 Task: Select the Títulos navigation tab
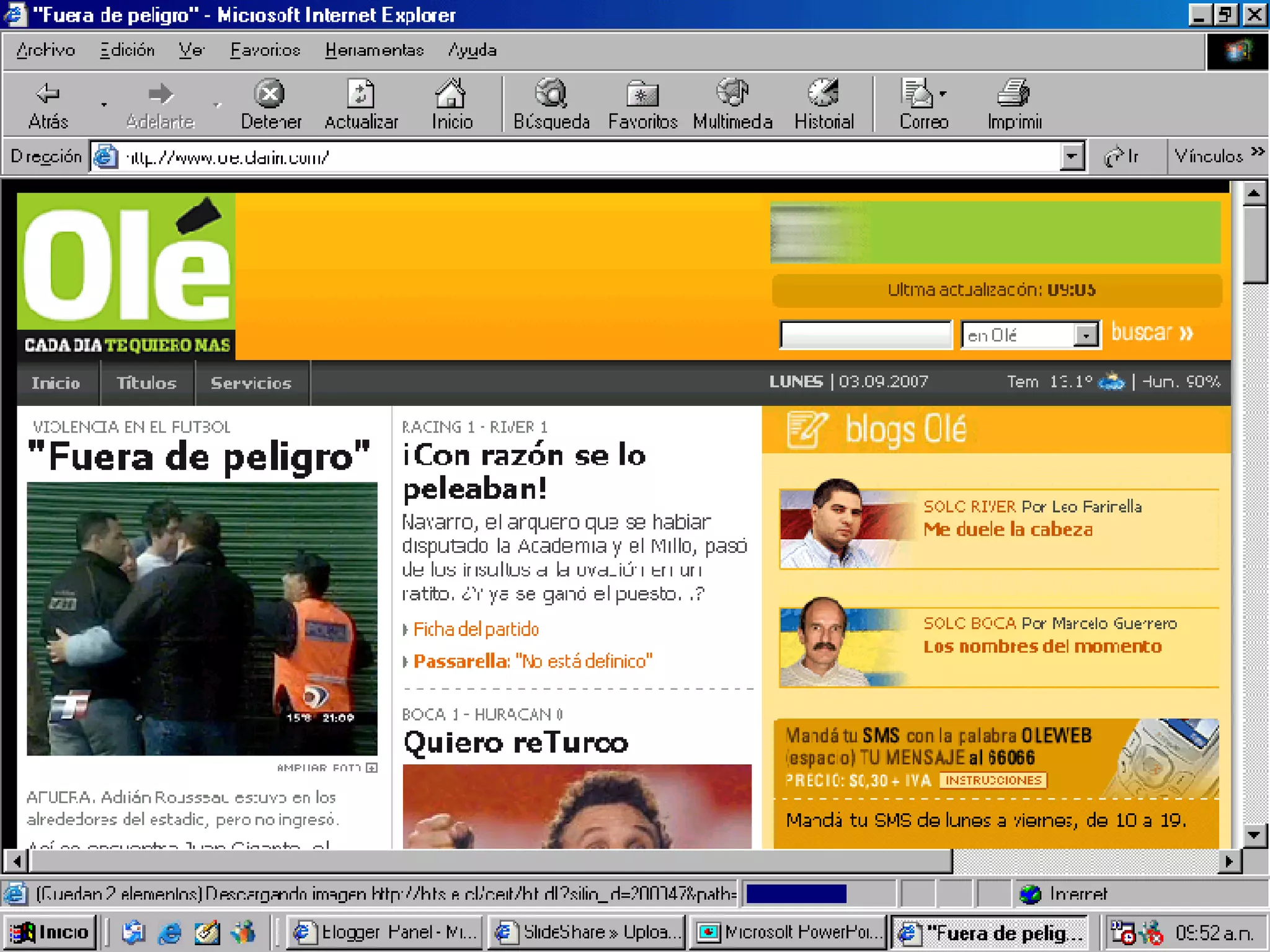[x=146, y=383]
